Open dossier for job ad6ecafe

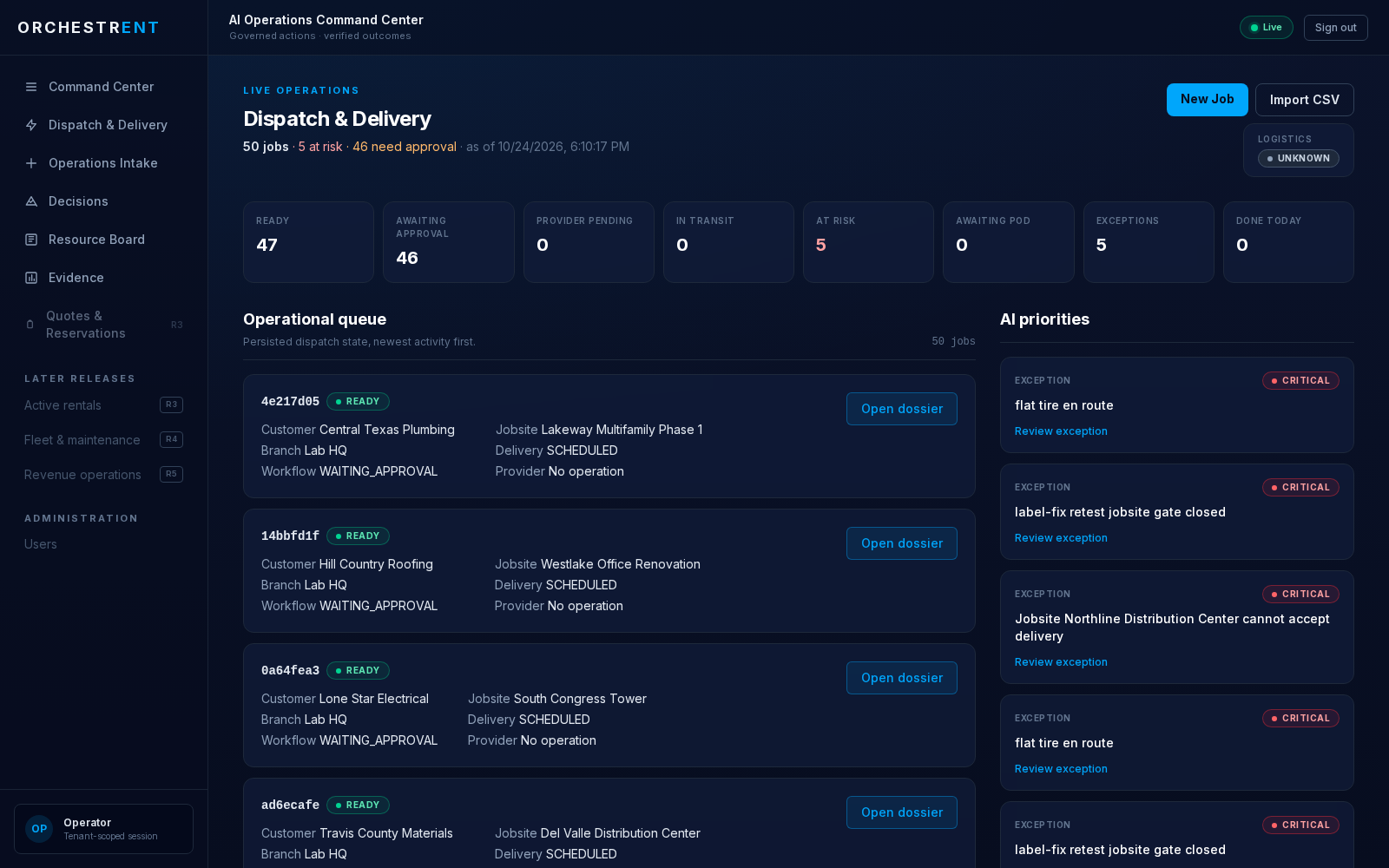(901, 812)
